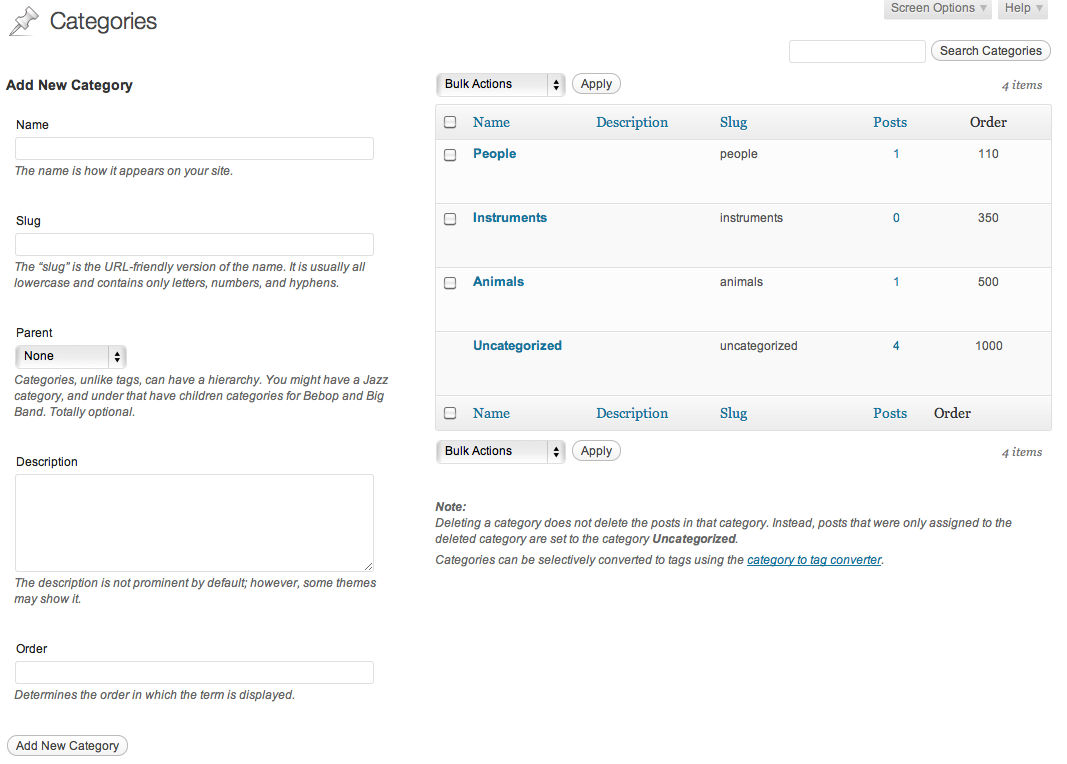The width and height of the screenshot is (1067, 764).
Task: Open the top Bulk Actions dropdown
Action: tap(500, 85)
